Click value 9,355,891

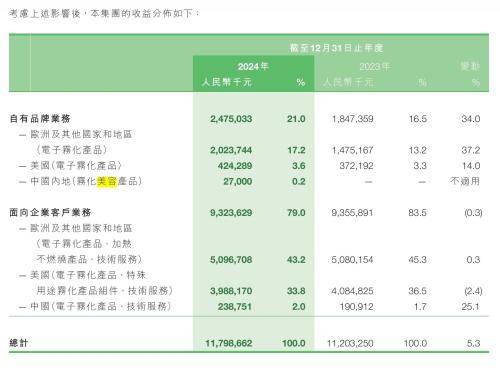(352, 213)
